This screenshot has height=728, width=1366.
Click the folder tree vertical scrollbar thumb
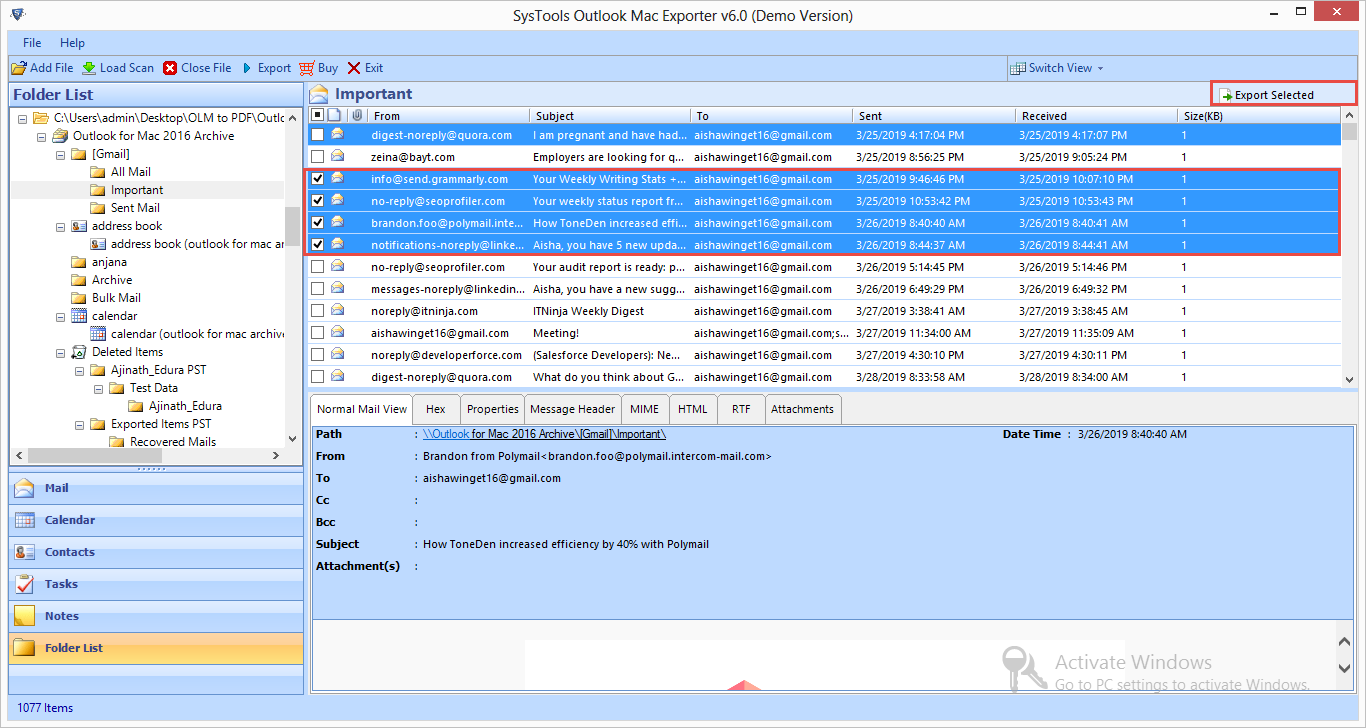pos(293,226)
